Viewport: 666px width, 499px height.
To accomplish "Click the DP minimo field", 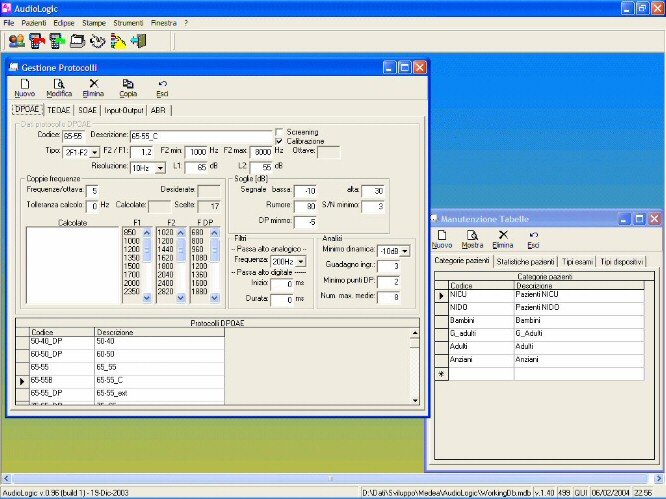I will 305,222.
